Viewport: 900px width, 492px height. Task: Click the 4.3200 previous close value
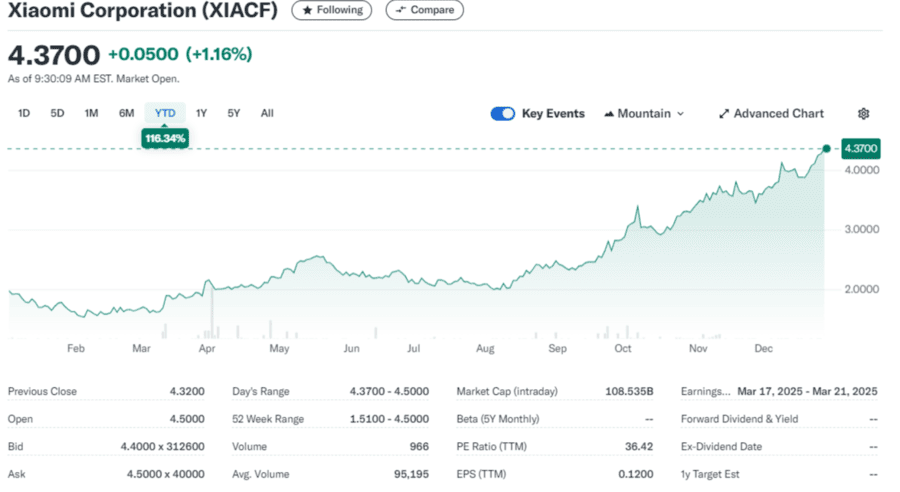click(x=187, y=392)
